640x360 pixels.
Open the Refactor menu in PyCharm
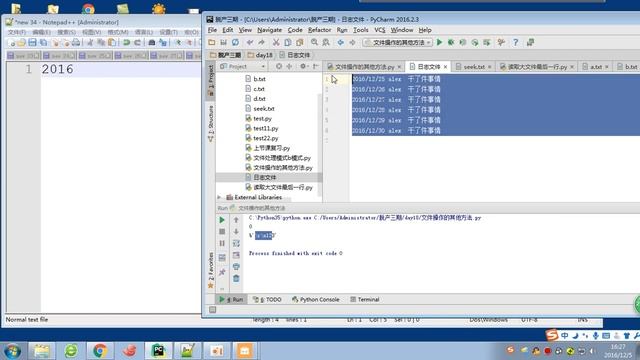click(x=319, y=30)
